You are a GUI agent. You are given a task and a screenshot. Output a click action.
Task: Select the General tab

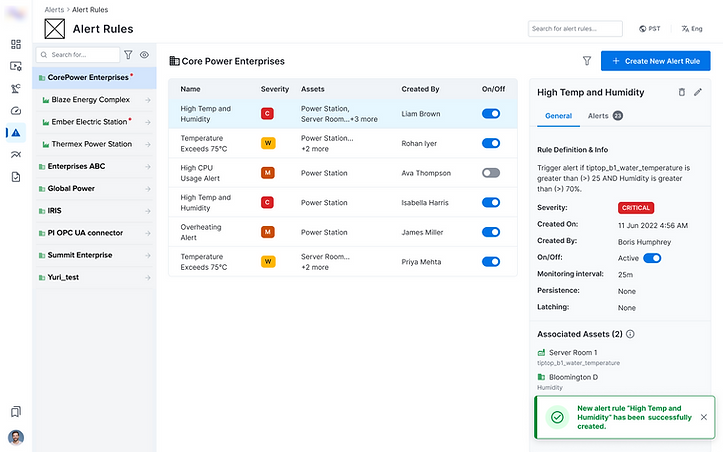pos(558,117)
